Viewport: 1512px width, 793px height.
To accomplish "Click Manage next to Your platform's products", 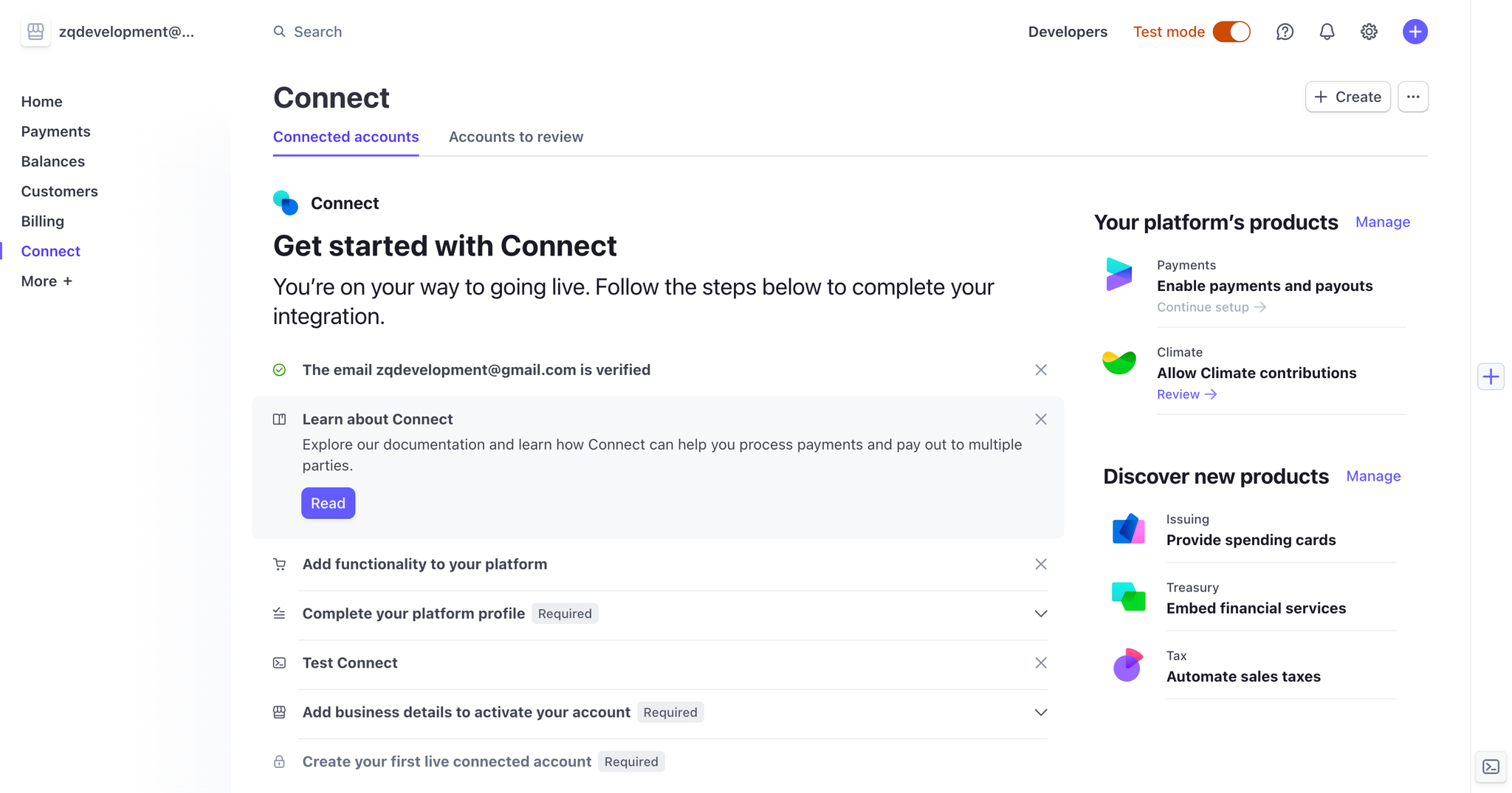I will pos(1382,222).
